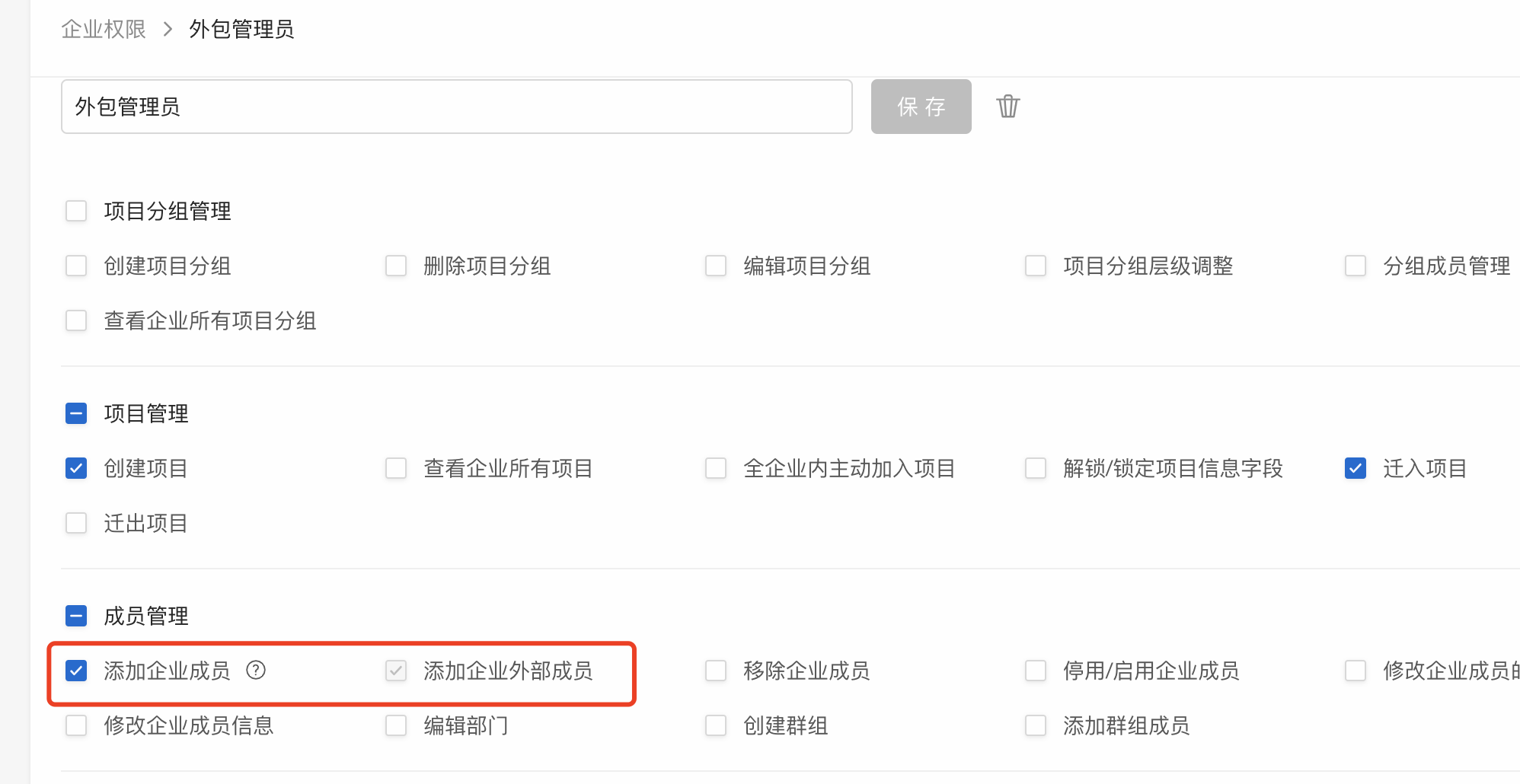This screenshot has height=784, width=1520.
Task: Check the 项目分组管理 group checkbox
Action: click(76, 211)
